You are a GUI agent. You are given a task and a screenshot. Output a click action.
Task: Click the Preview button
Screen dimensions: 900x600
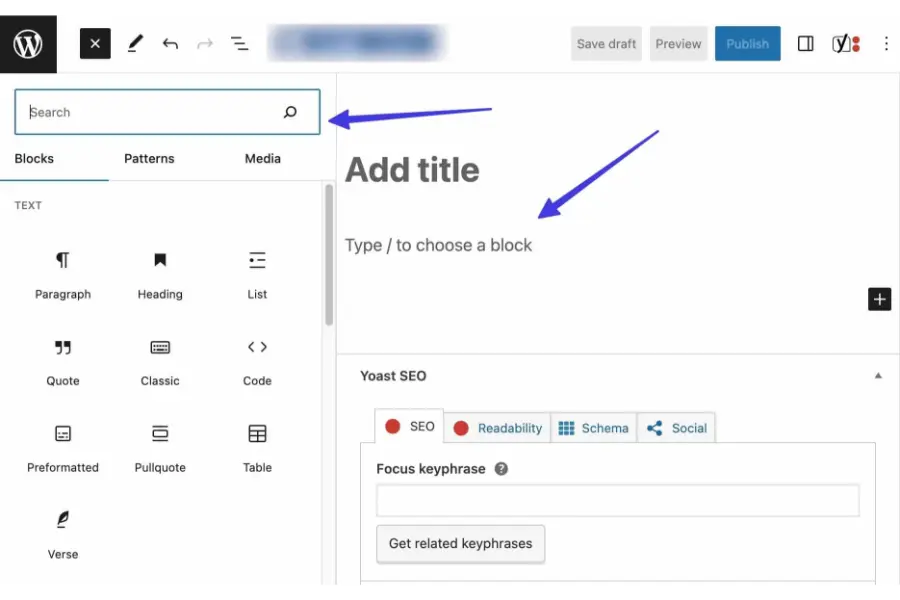tap(678, 44)
